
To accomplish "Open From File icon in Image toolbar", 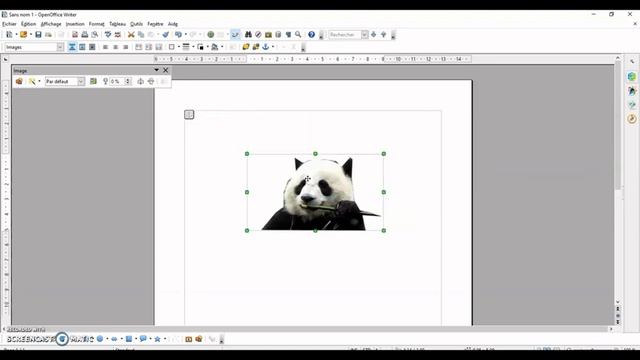I will tap(19, 82).
